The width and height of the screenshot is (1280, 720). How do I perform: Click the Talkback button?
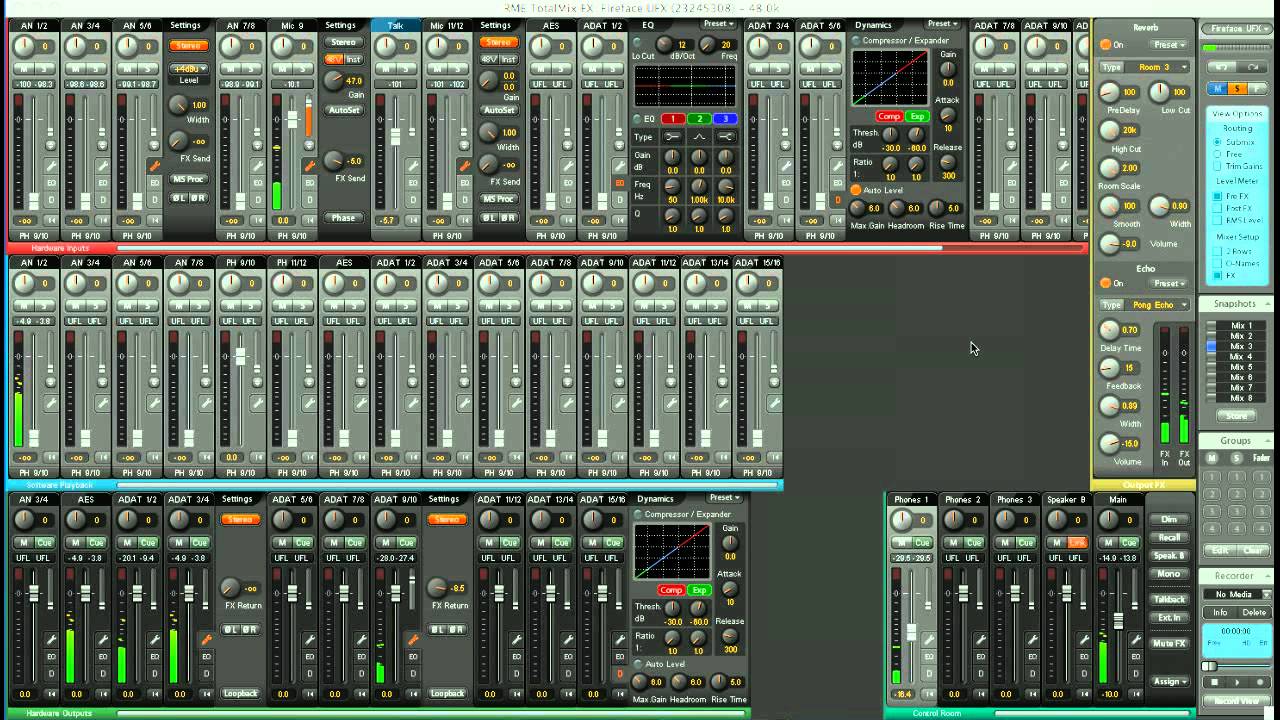point(1169,599)
